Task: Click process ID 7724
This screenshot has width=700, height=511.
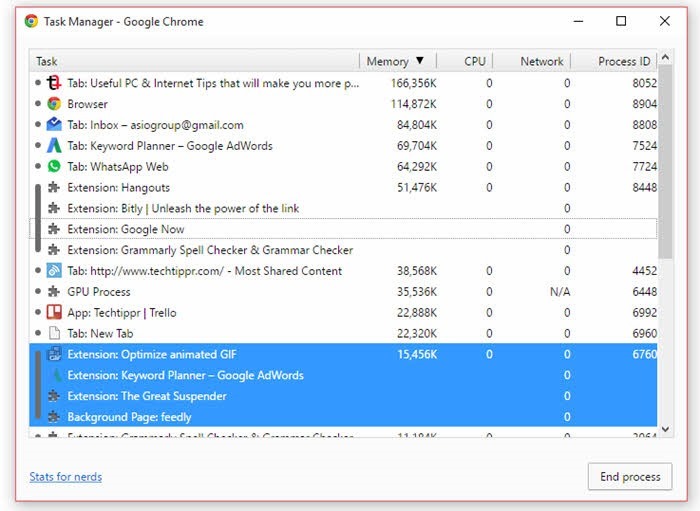Action: (644, 166)
